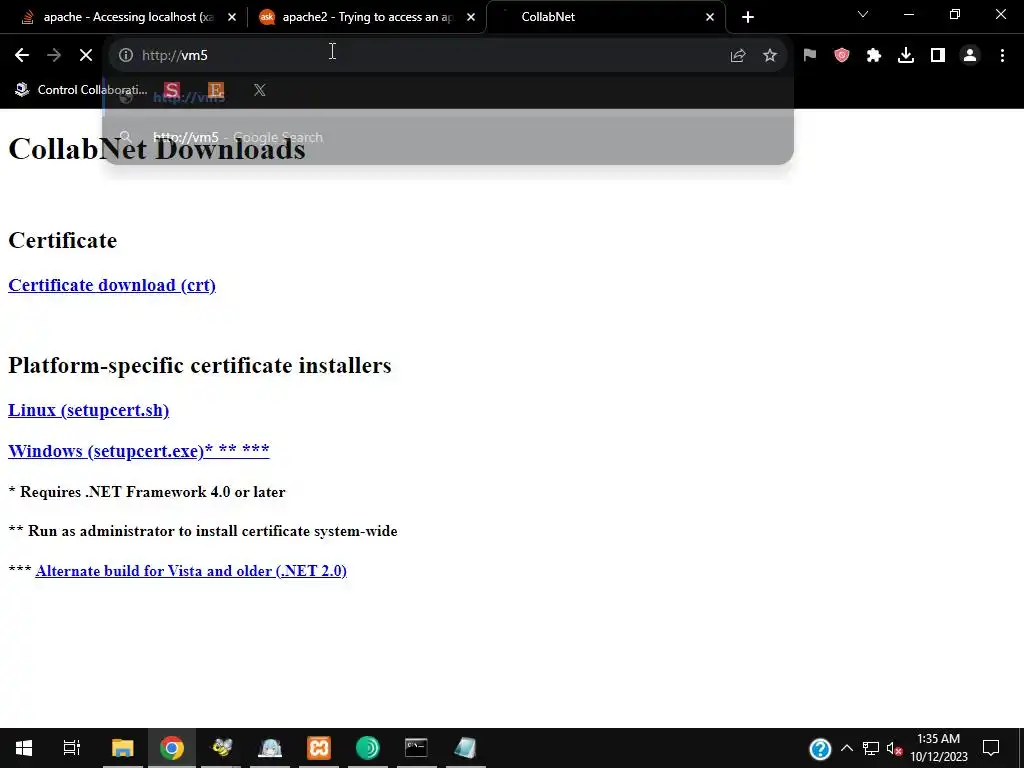
Task: Open Alternate build for Vista link
Action: click(x=191, y=571)
